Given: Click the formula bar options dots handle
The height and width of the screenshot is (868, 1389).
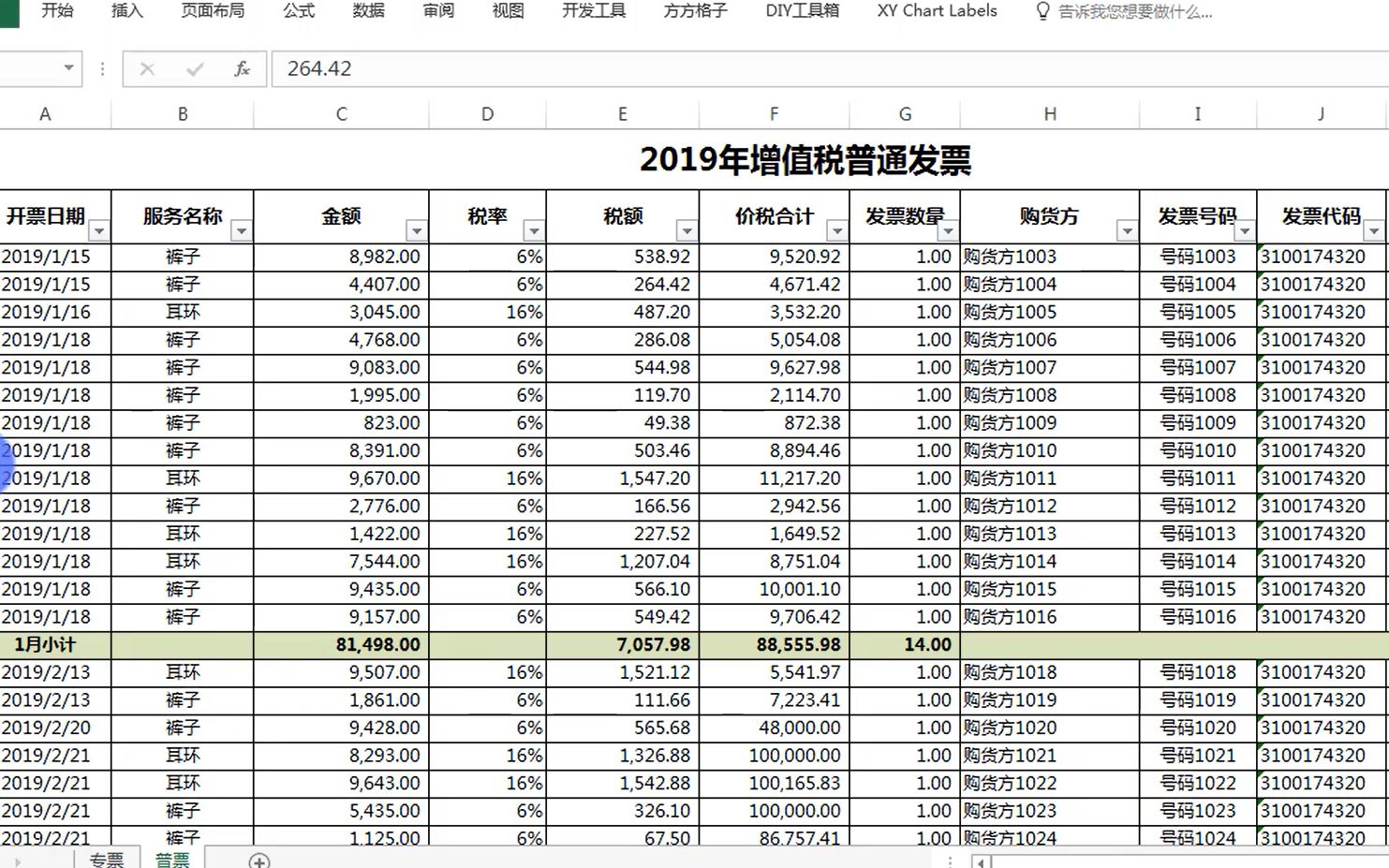Looking at the screenshot, I should [x=102, y=68].
